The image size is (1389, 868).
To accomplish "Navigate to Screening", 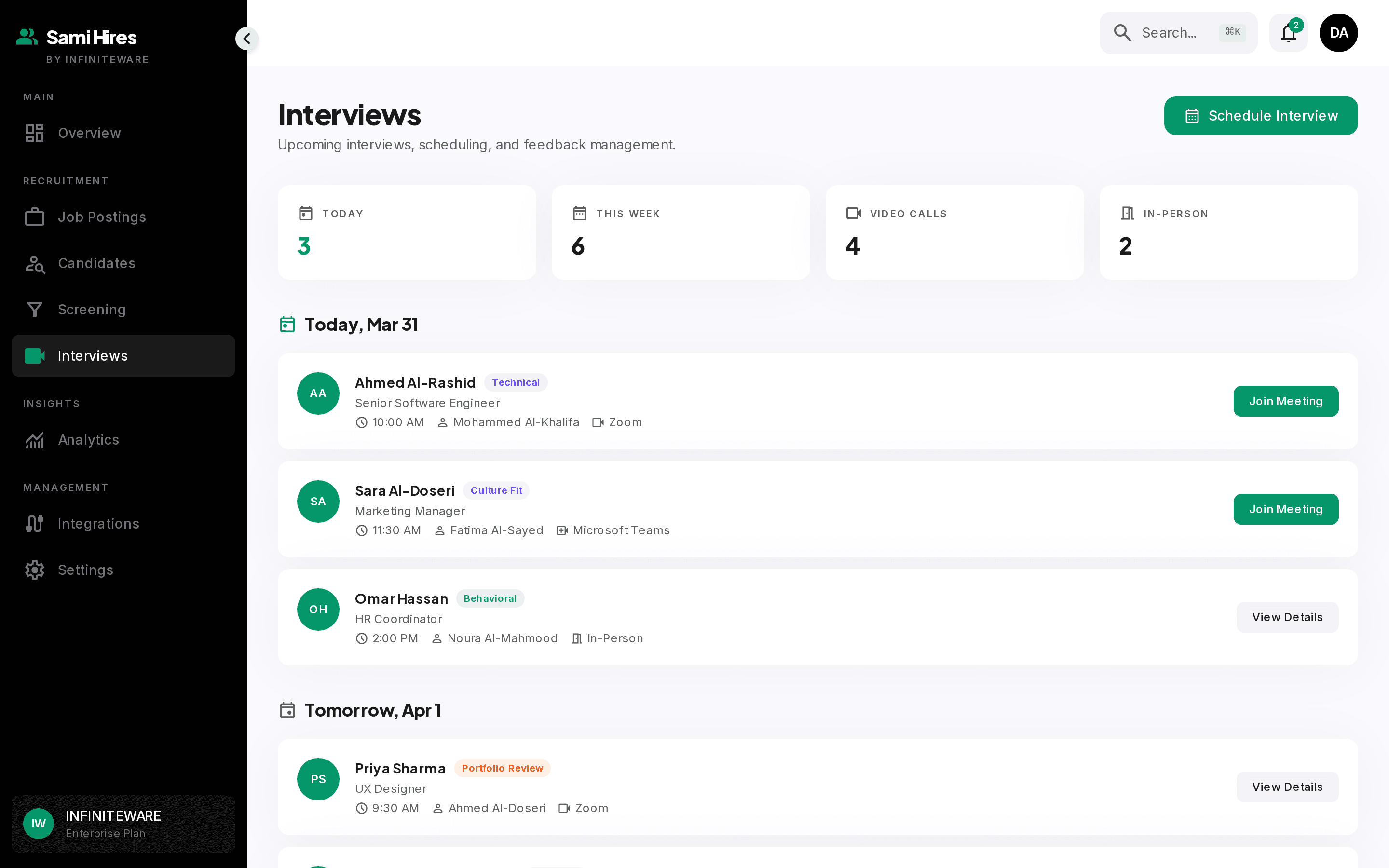I will 123,310.
